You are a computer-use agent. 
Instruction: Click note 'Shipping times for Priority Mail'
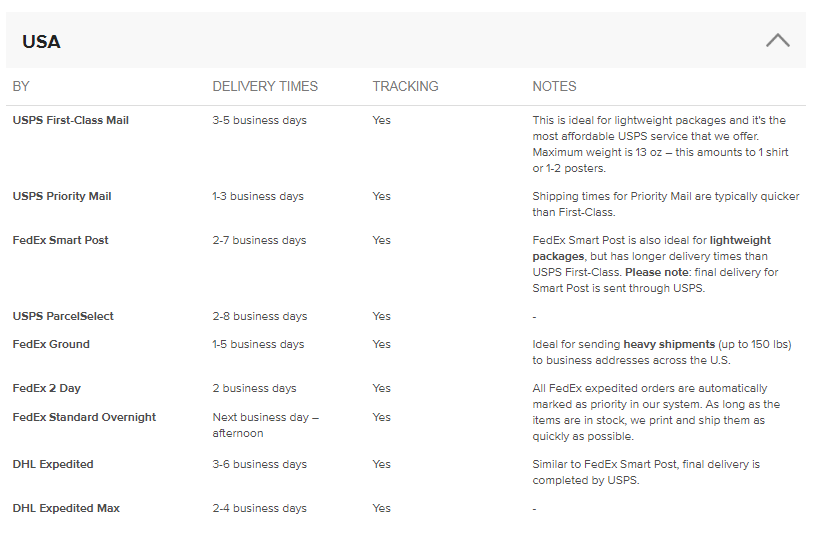[666, 204]
